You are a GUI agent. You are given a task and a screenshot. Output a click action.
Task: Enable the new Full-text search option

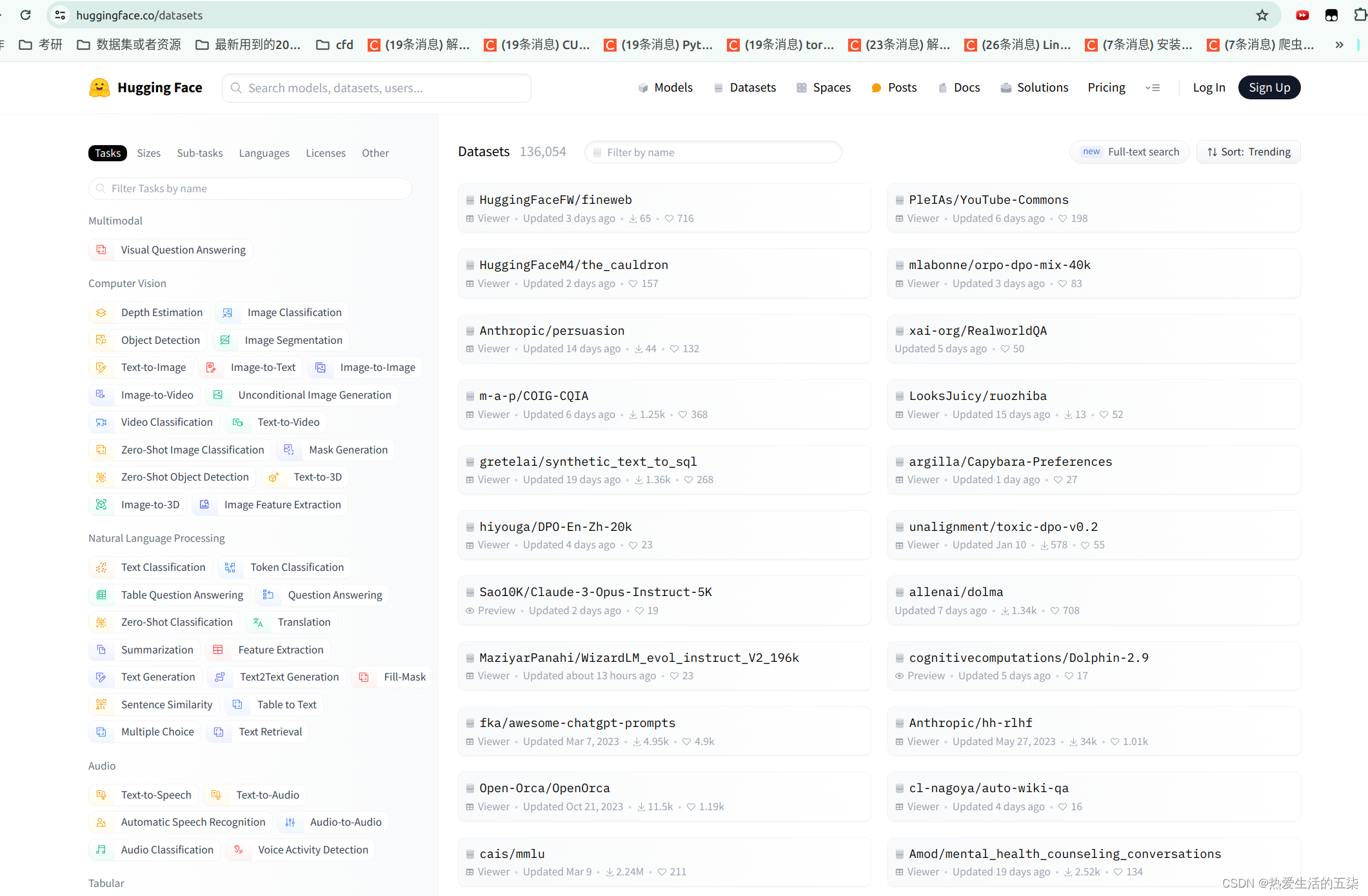1130,152
